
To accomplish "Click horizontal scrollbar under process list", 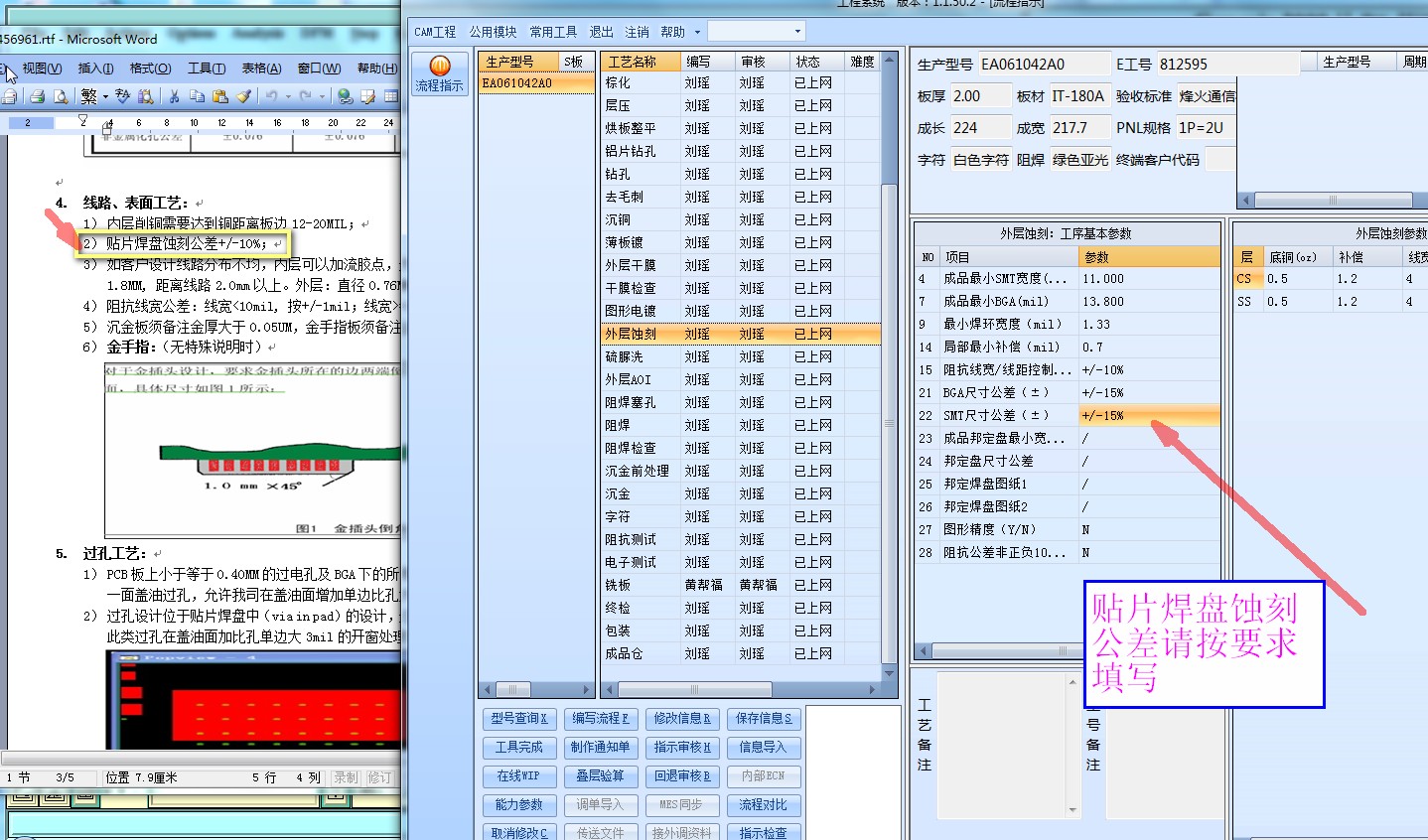I will coord(694,689).
